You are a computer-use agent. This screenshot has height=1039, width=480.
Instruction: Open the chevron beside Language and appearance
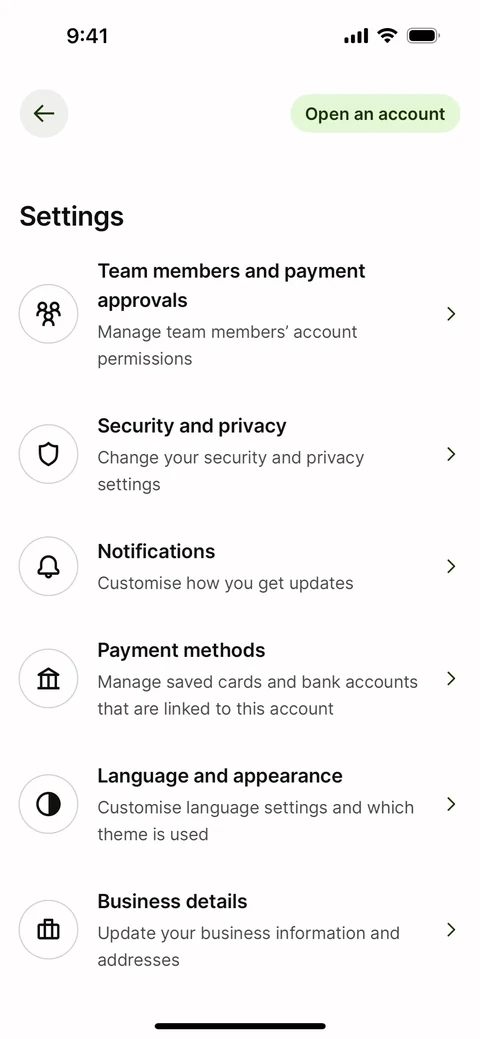point(451,804)
